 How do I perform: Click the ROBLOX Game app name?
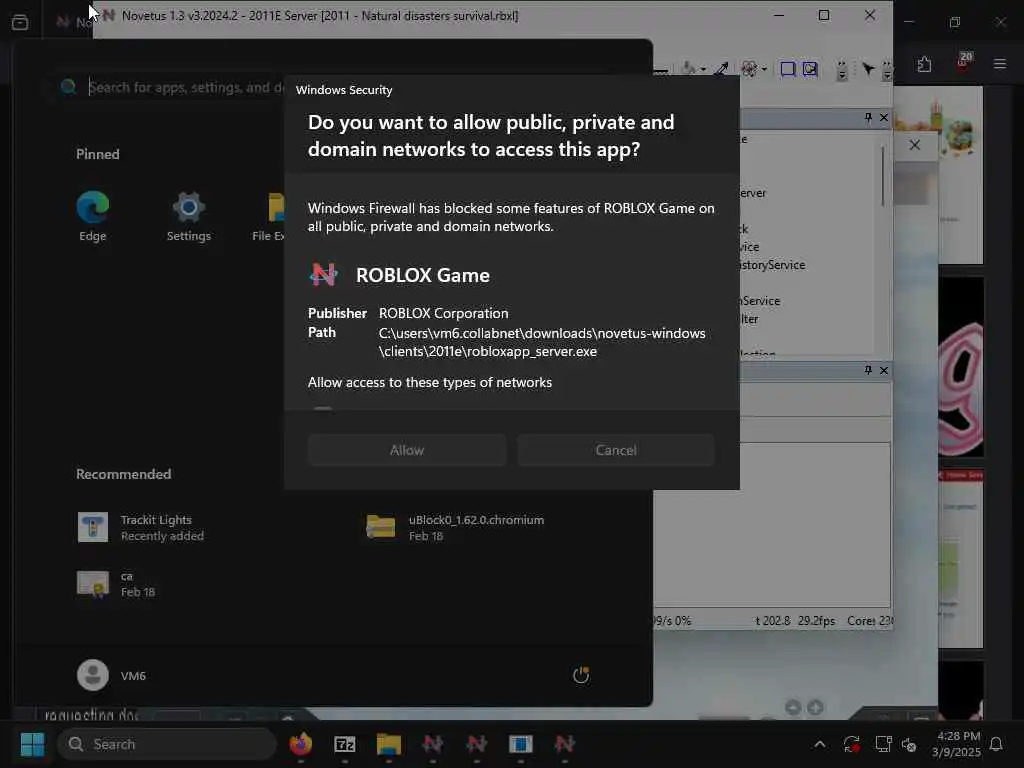(x=423, y=275)
